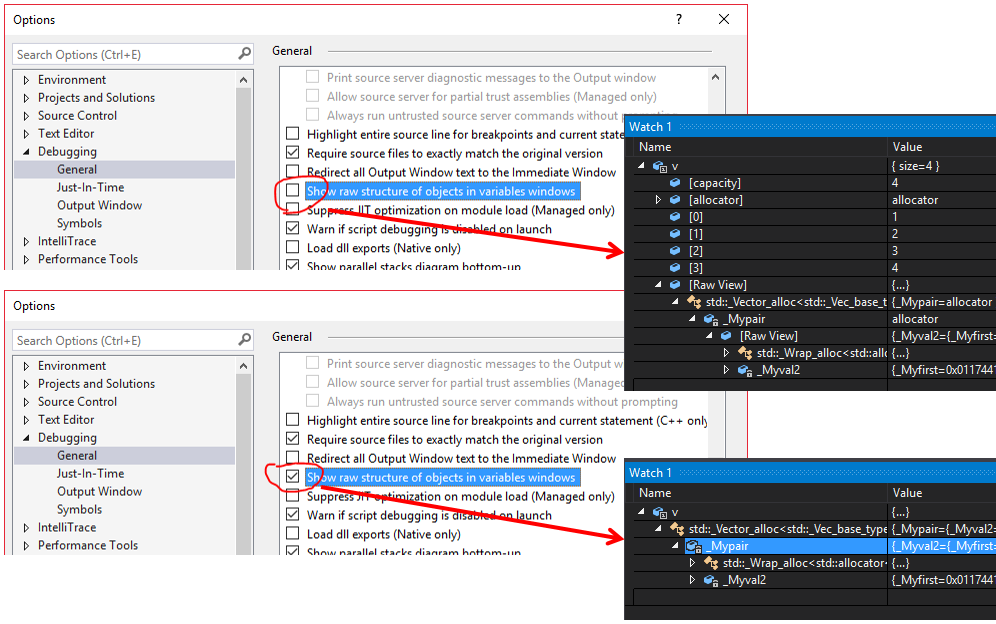
Task: Click the help question mark in Options title bar
Action: 679,20
